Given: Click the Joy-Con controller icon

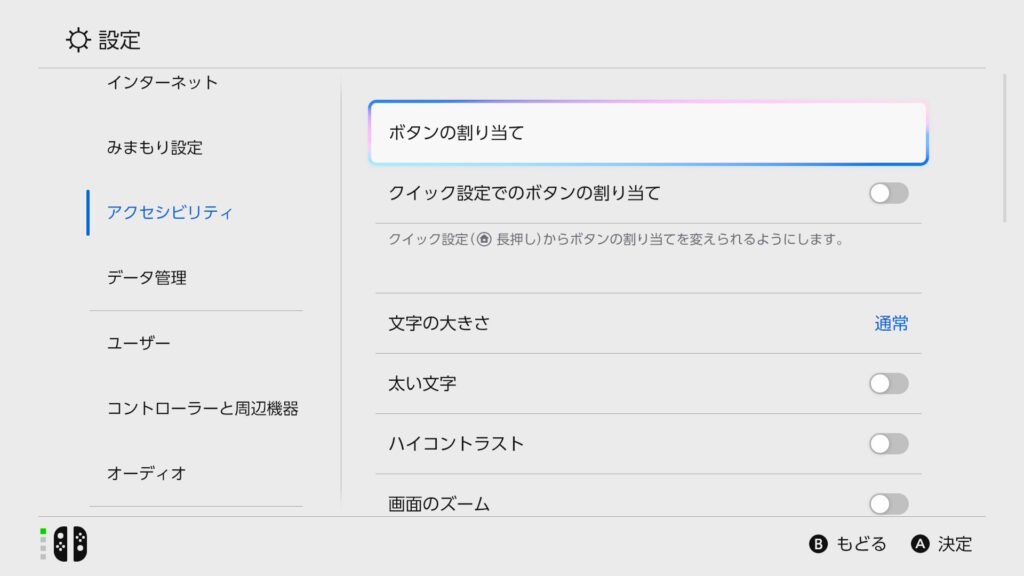Looking at the screenshot, I should click(x=70, y=543).
